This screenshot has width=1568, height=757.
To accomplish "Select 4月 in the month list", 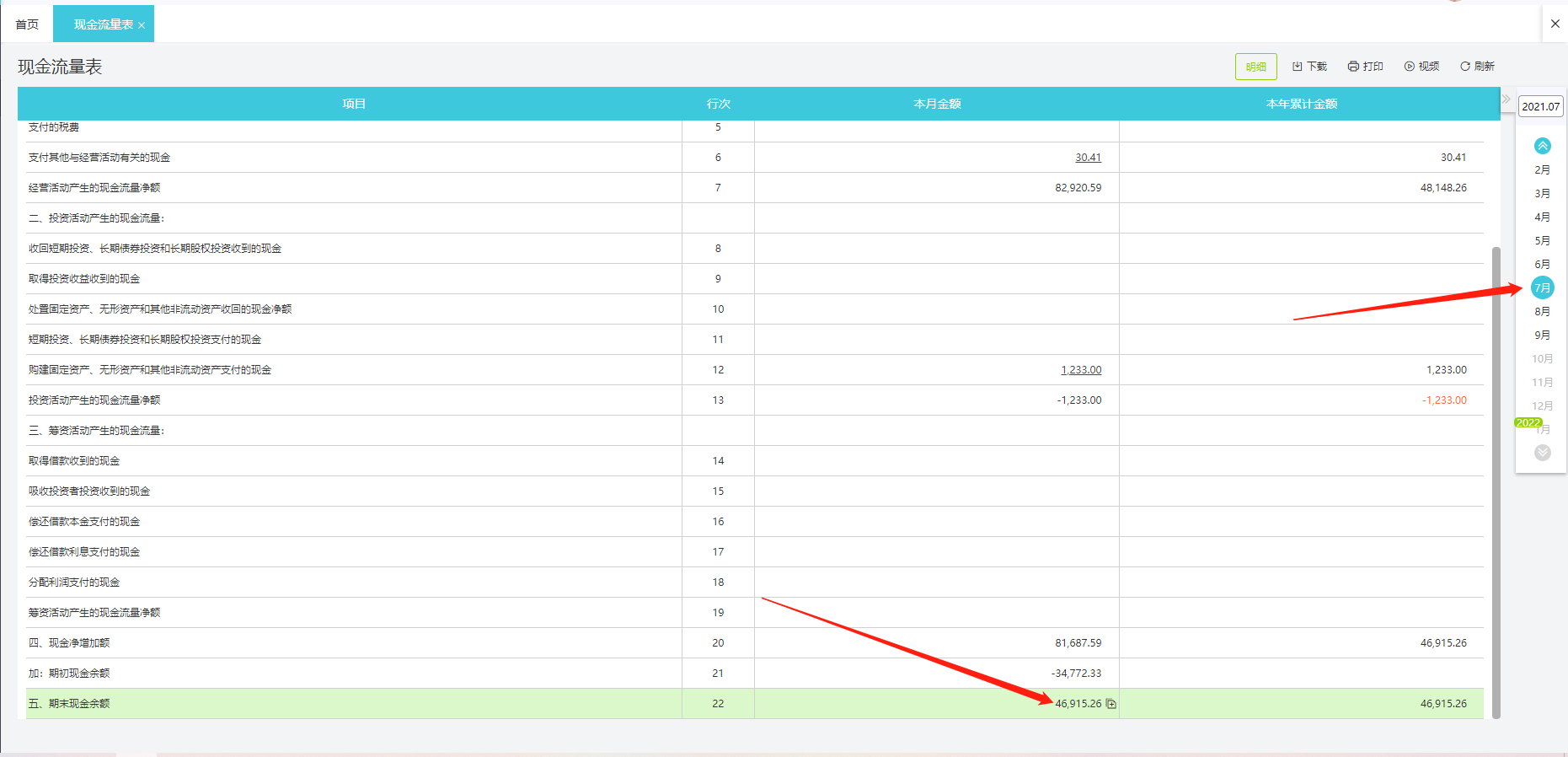I will pos(1543,217).
